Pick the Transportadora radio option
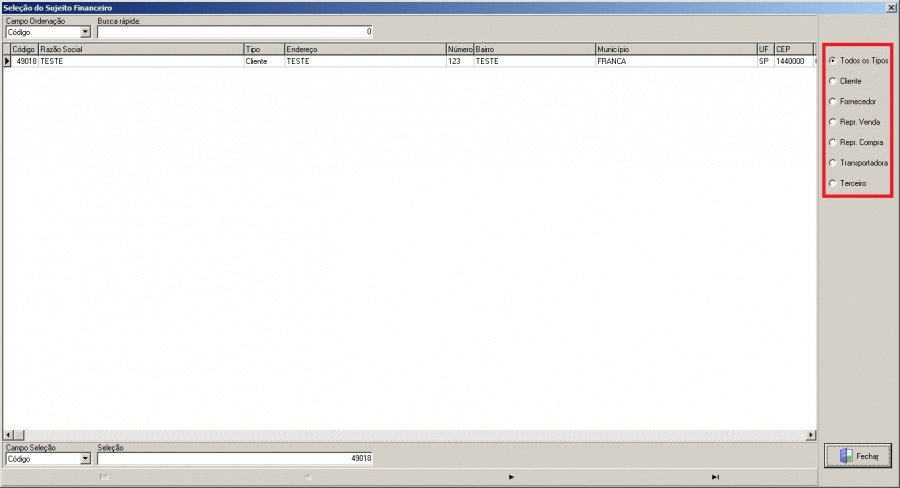The width and height of the screenshot is (900, 488). (x=858, y=163)
